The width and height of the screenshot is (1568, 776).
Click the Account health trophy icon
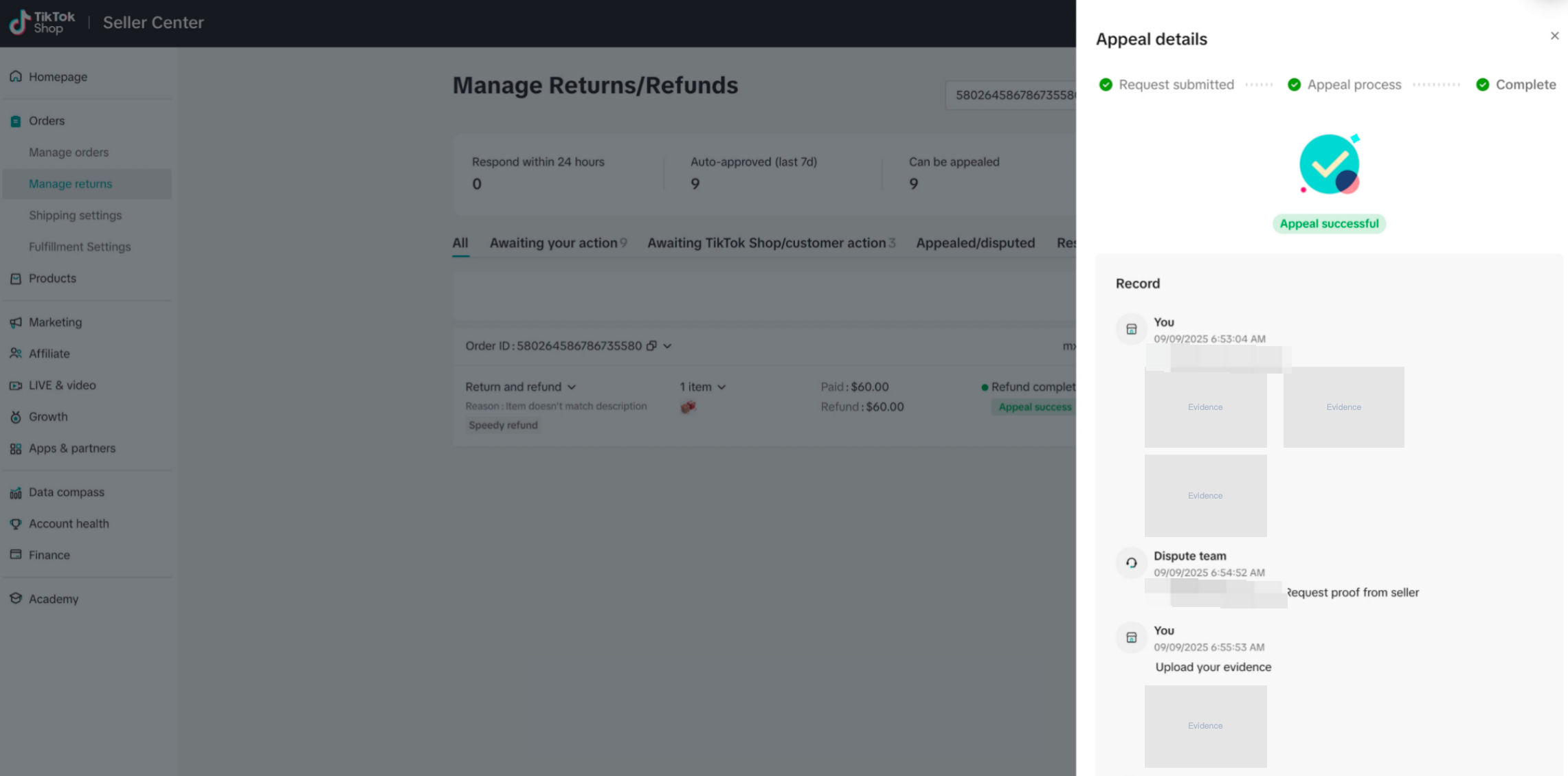(16, 524)
